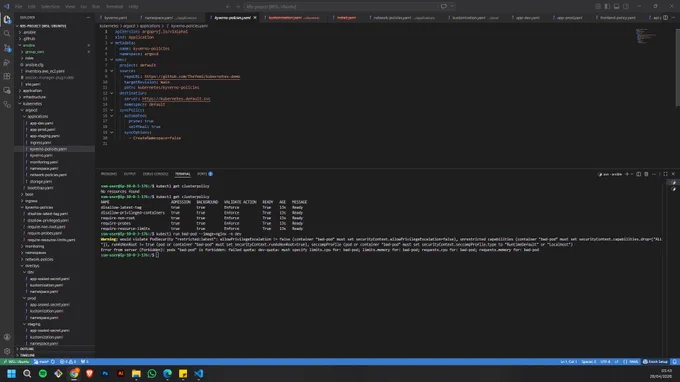
Task: Open the Source Control view
Action: (x=7, y=48)
